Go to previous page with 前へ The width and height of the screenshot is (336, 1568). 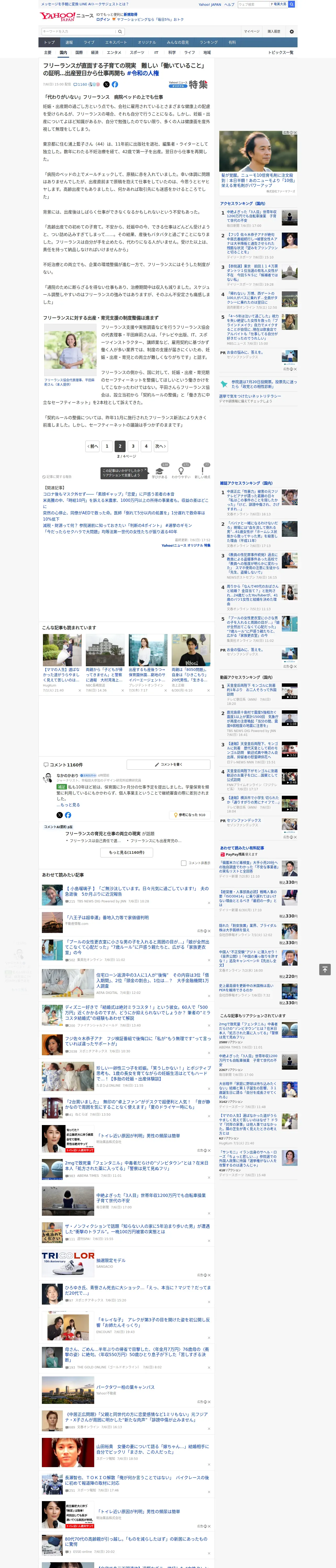[93, 446]
